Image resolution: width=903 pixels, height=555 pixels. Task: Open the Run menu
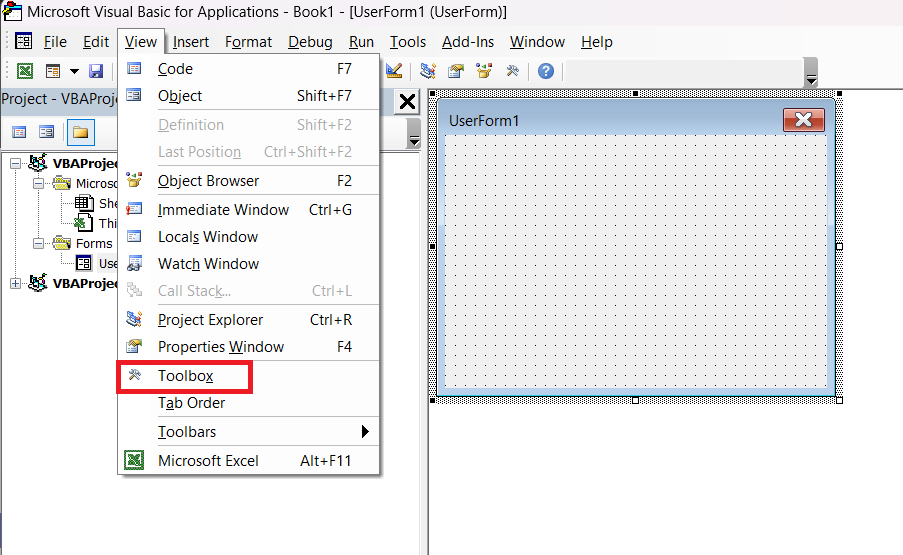361,42
